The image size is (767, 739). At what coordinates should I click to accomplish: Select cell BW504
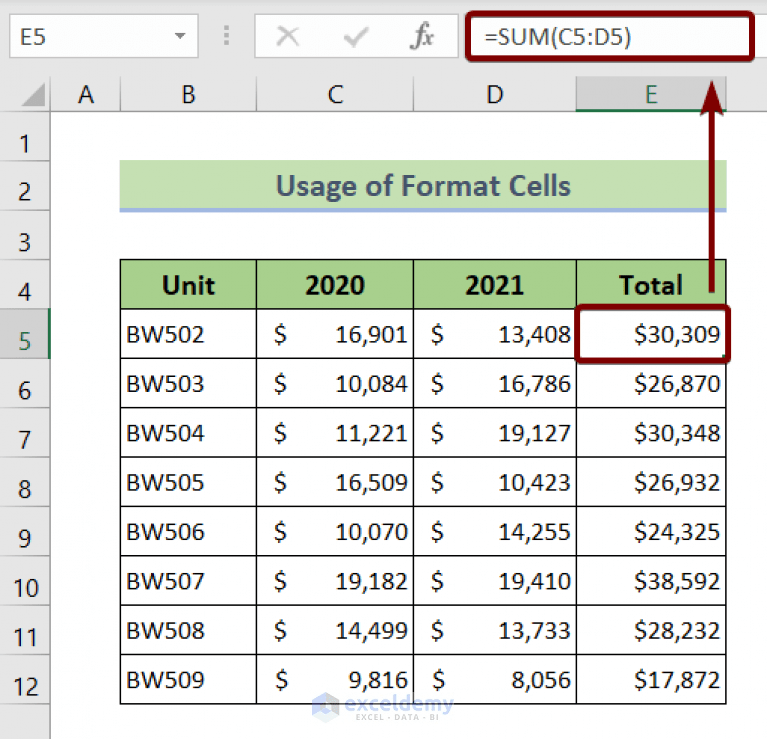tap(188, 433)
